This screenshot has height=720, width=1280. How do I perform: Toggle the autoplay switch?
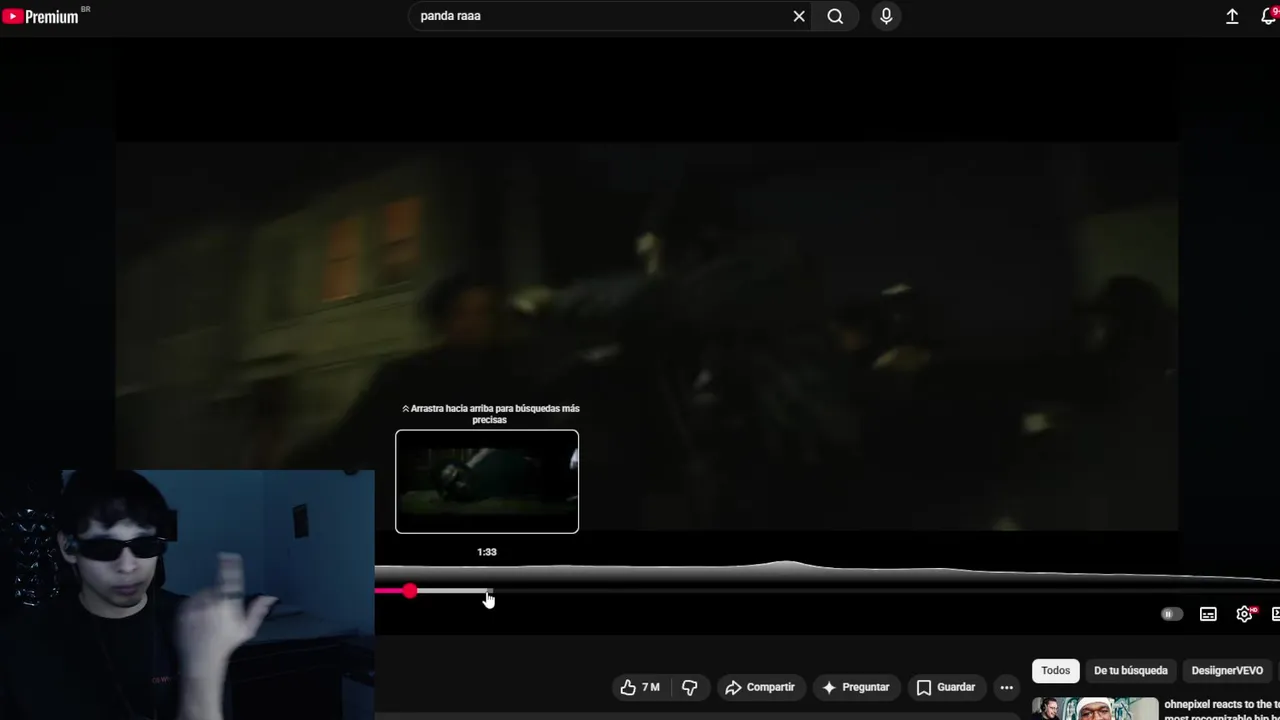pos(1172,614)
